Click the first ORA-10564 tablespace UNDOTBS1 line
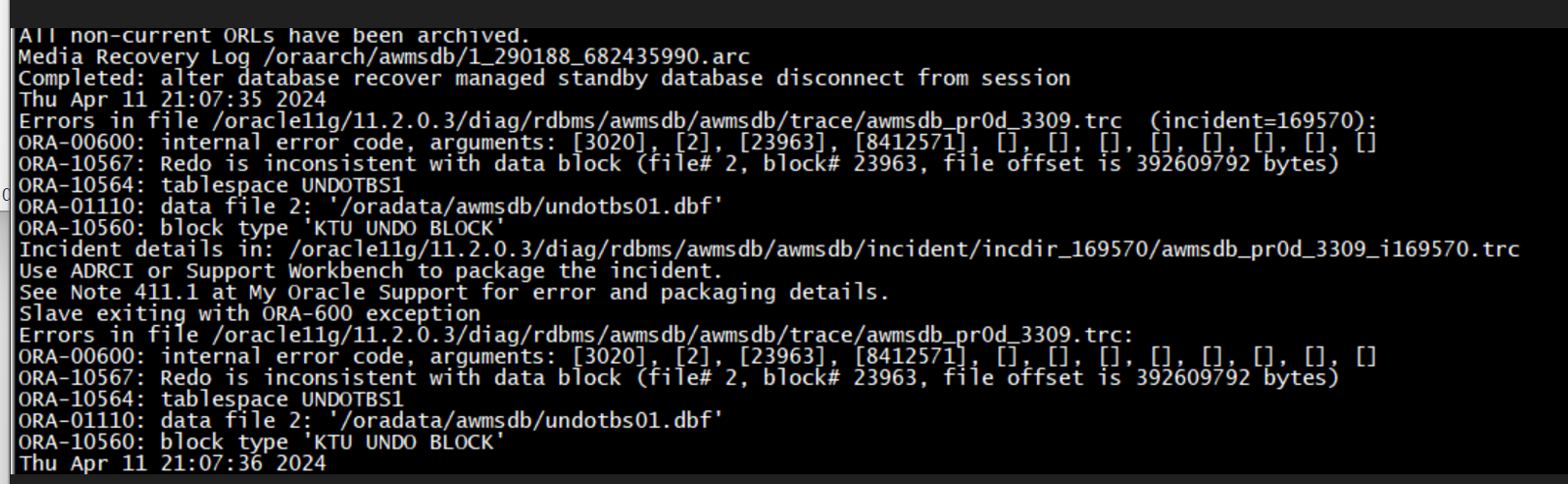 click(x=209, y=185)
